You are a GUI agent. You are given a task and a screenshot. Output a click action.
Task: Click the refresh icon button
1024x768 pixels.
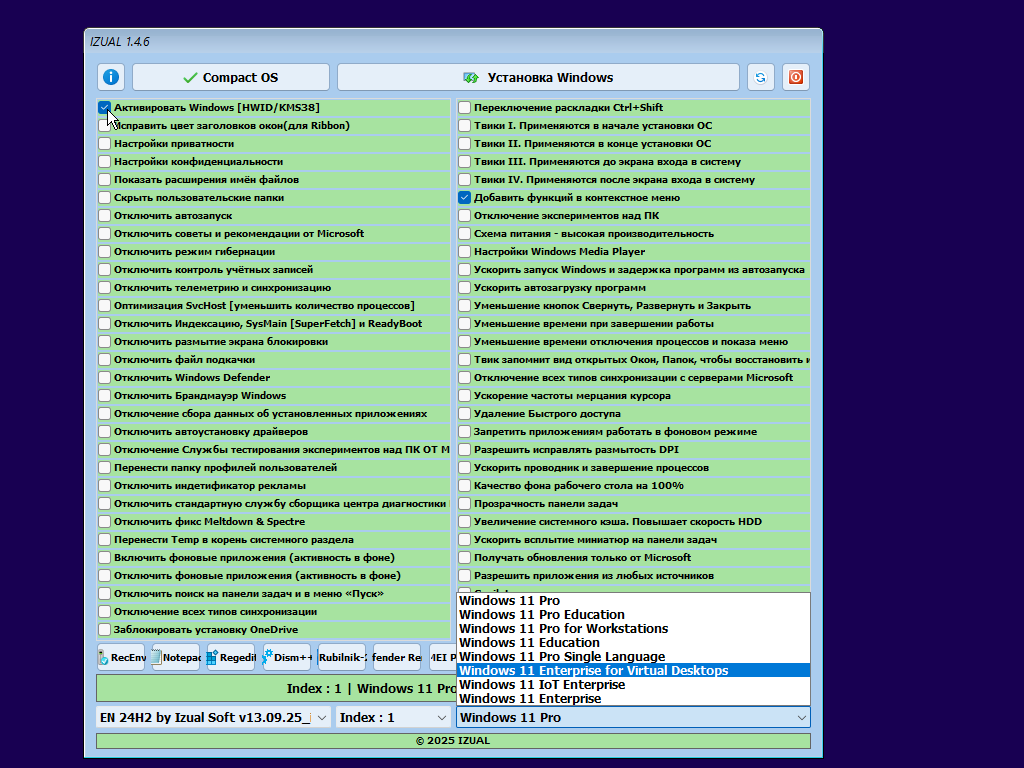[x=760, y=77]
